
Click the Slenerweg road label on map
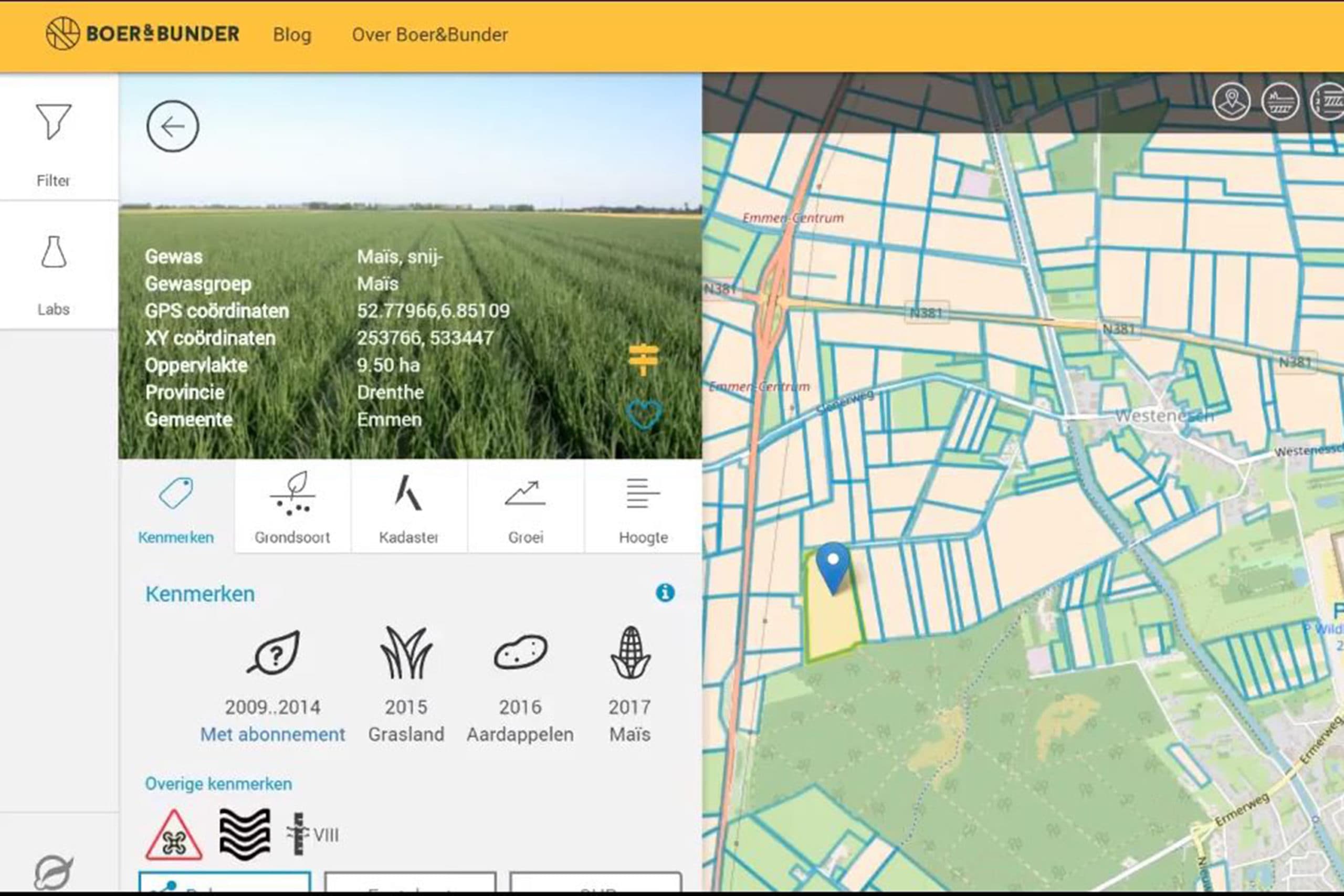[845, 402]
